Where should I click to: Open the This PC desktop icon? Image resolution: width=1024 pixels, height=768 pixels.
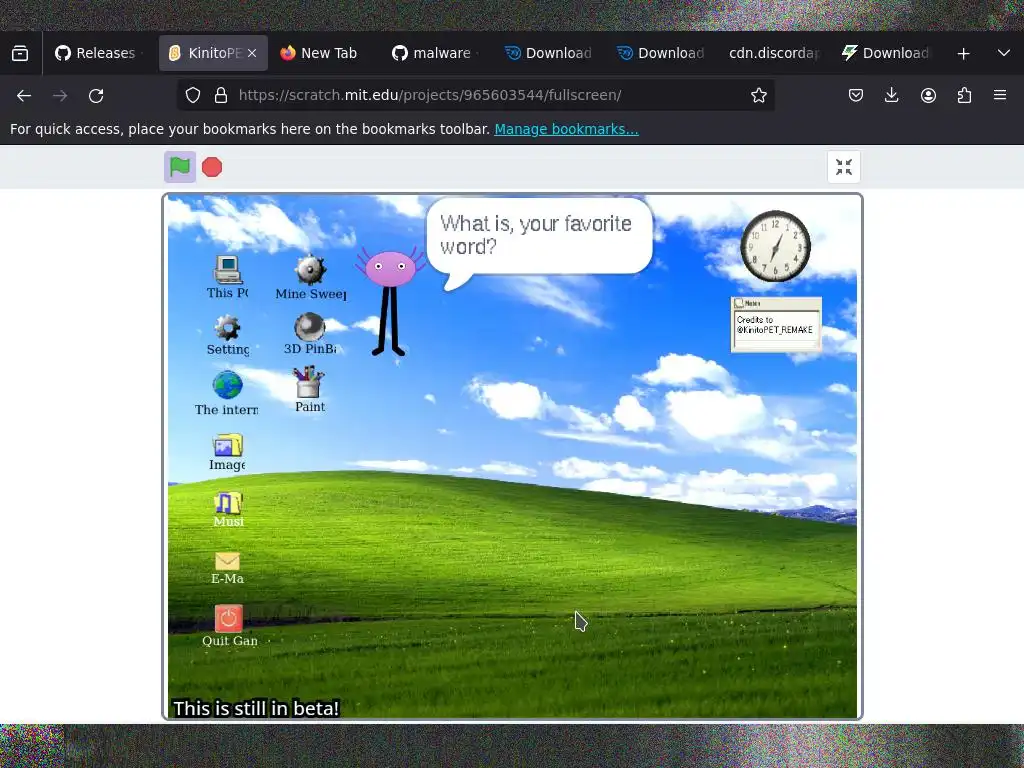coord(227,277)
